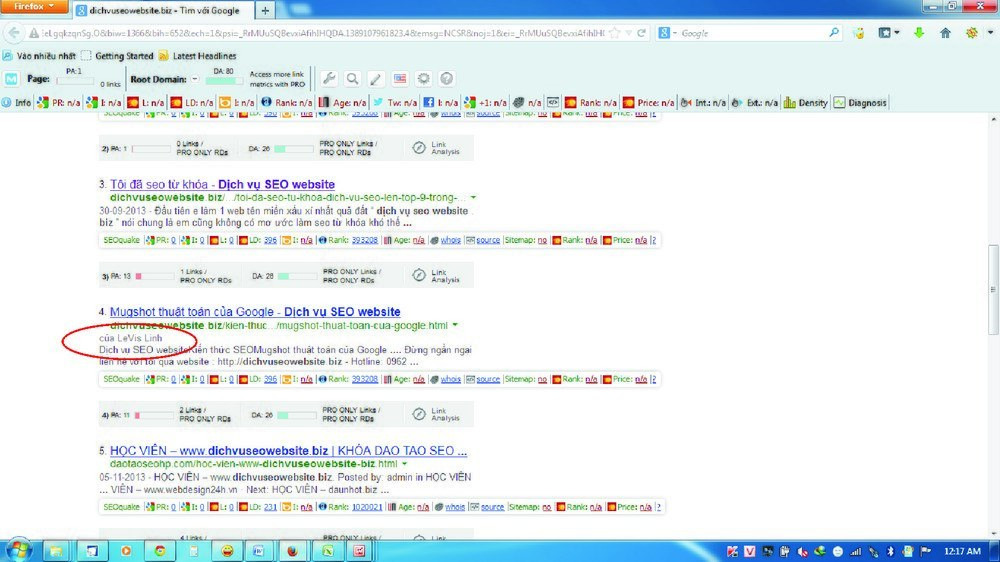Expand the green arrow beside result 3 URL
Viewport: 1000px width, 562px height.
tap(473, 198)
